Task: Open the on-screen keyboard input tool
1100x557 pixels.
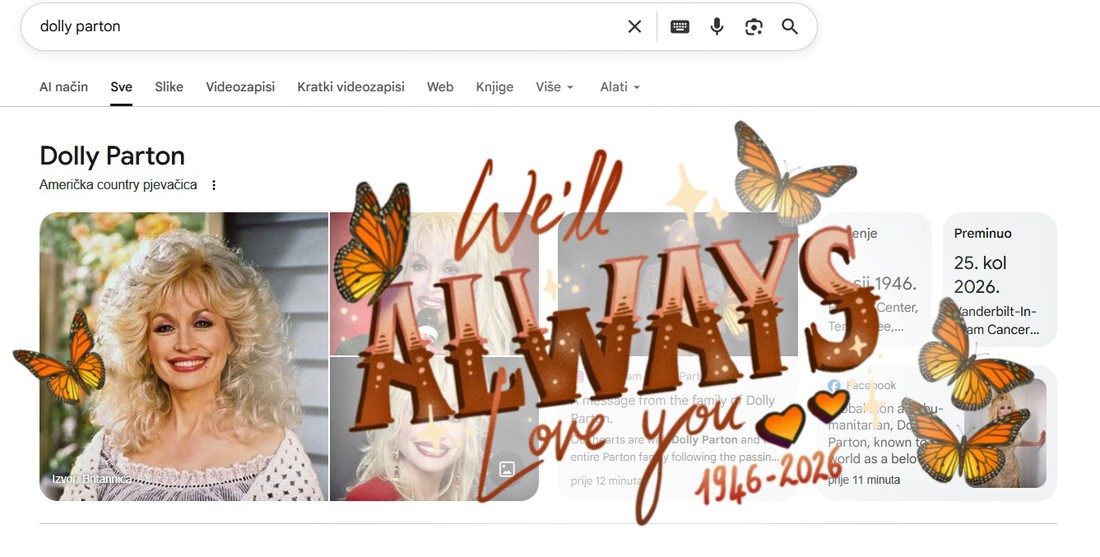Action: click(x=679, y=27)
